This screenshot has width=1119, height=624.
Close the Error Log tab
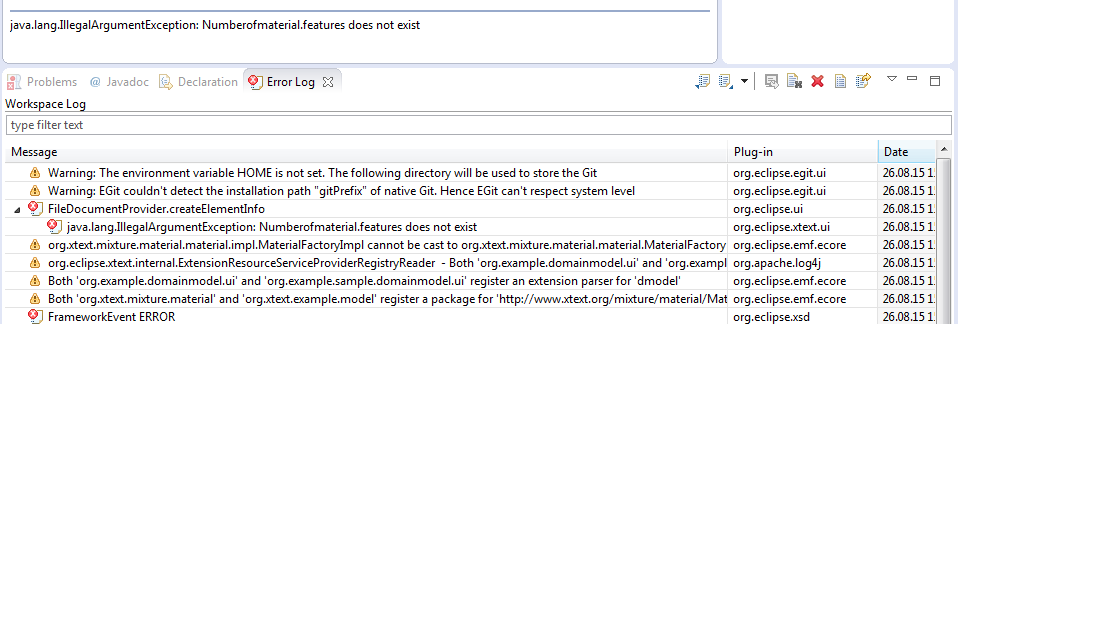328,82
